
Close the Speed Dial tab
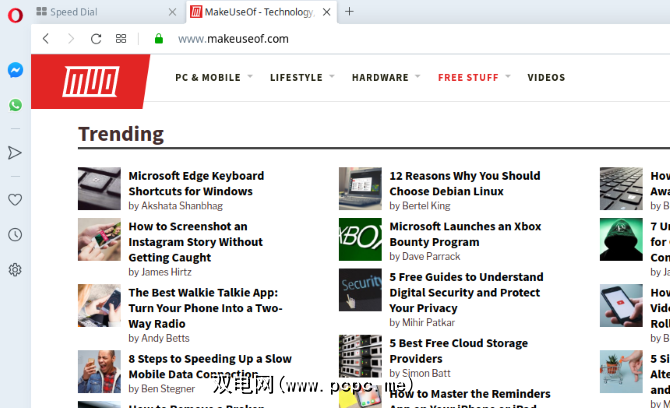click(172, 12)
